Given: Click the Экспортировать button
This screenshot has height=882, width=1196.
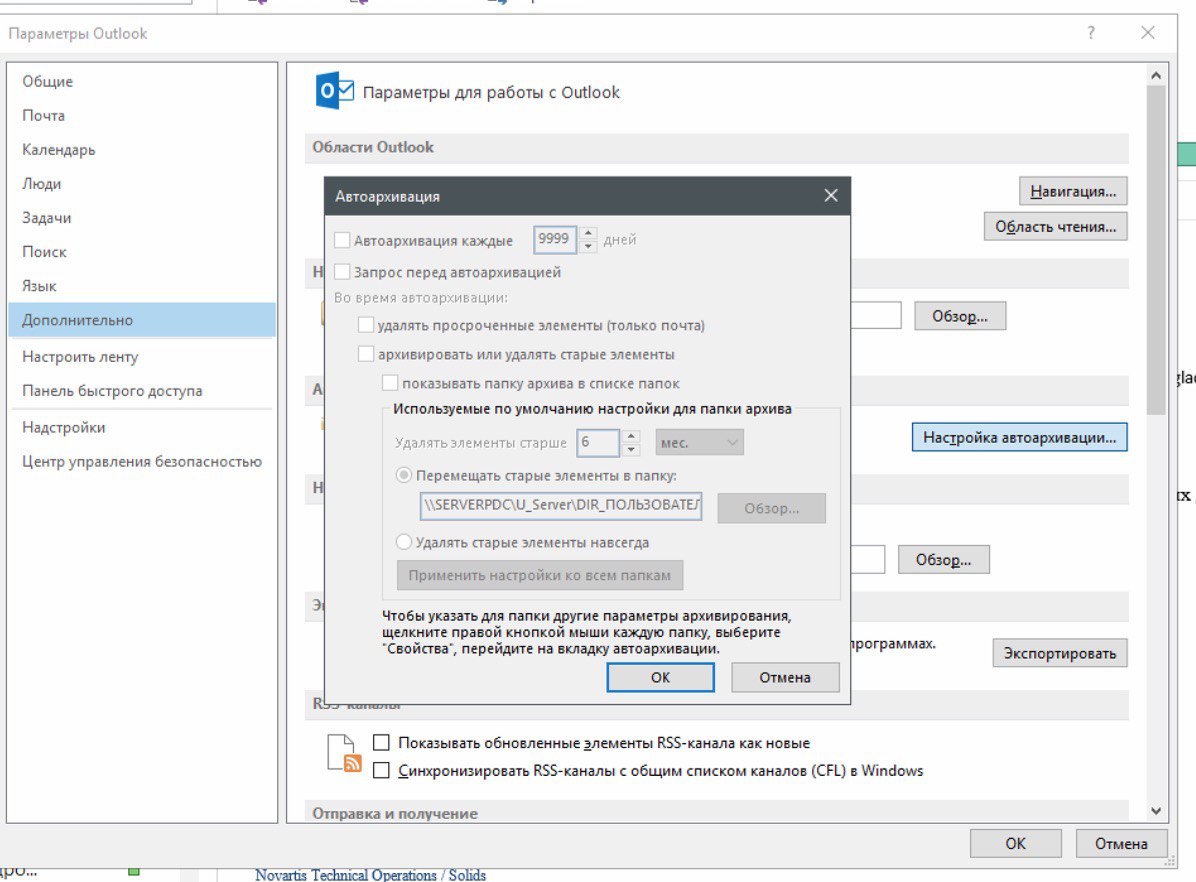Looking at the screenshot, I should click(1060, 653).
